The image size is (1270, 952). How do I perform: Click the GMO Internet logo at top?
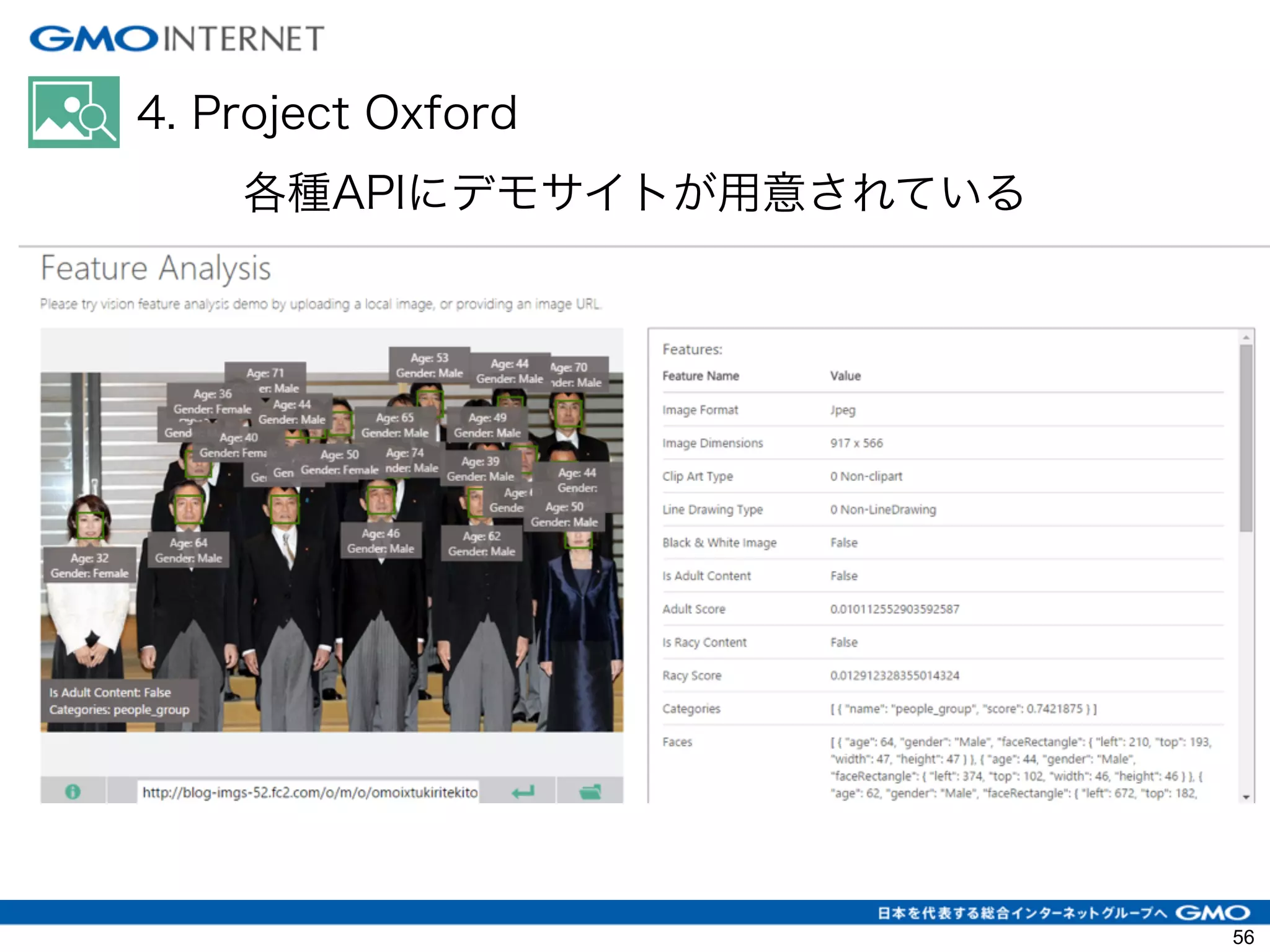click(x=177, y=38)
